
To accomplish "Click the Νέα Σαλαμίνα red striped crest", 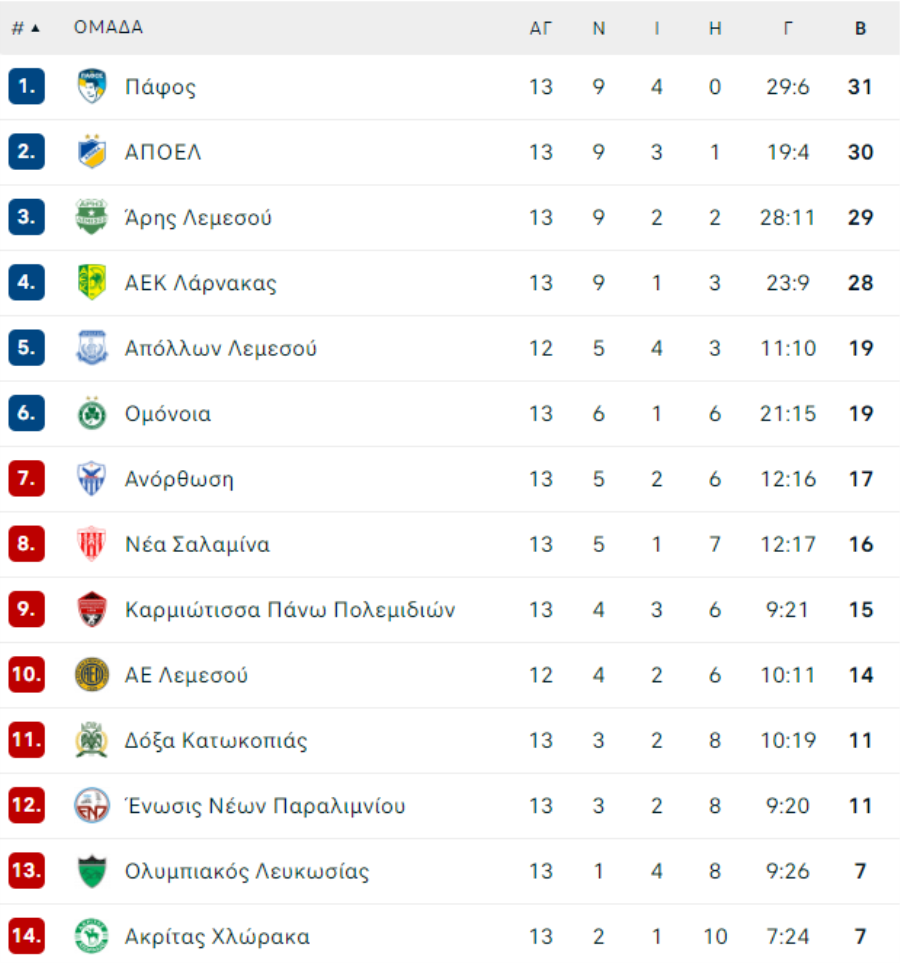I will coord(92,545).
